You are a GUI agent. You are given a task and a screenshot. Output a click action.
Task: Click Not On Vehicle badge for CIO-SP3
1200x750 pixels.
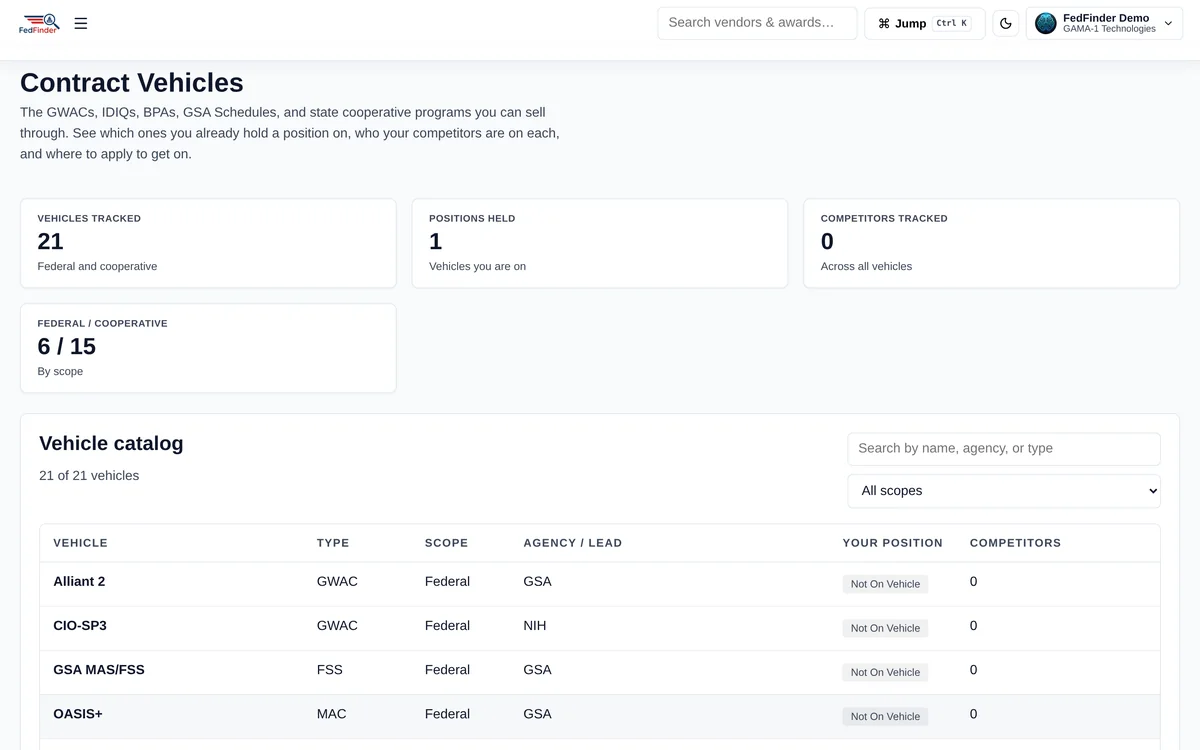click(885, 628)
